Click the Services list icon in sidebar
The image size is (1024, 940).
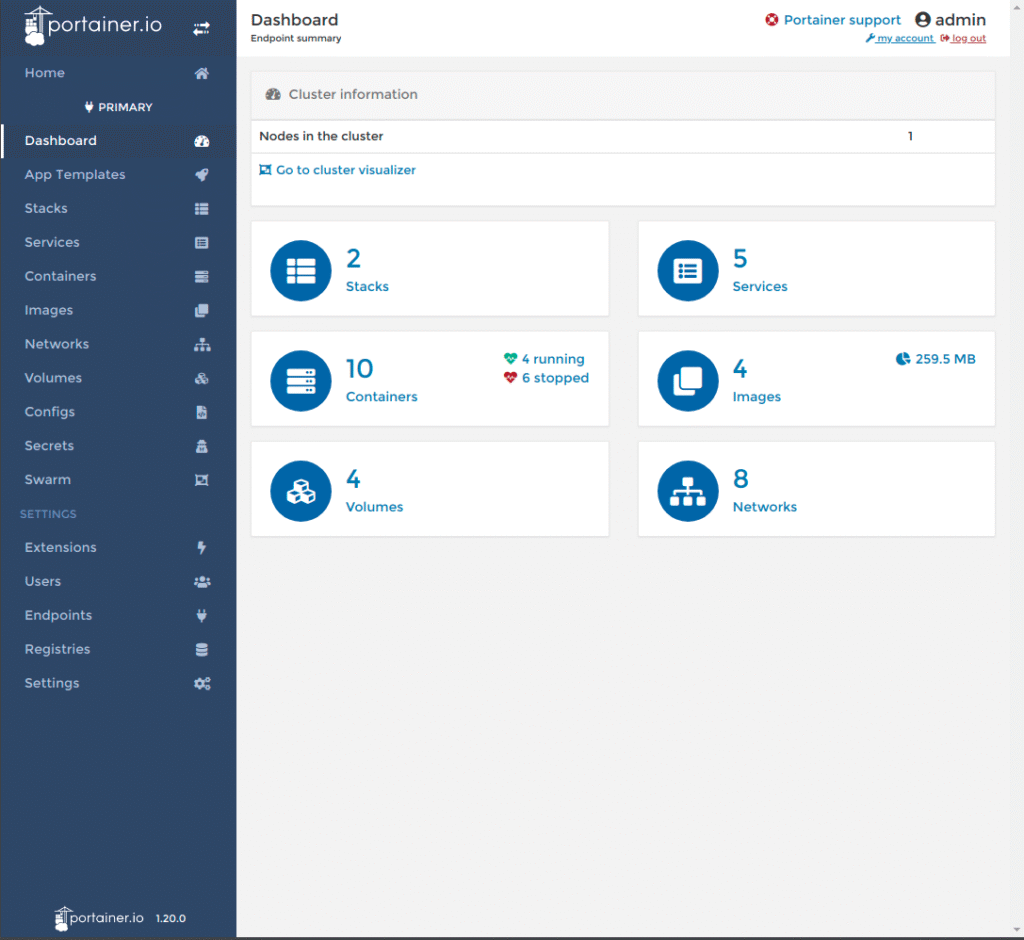click(202, 243)
